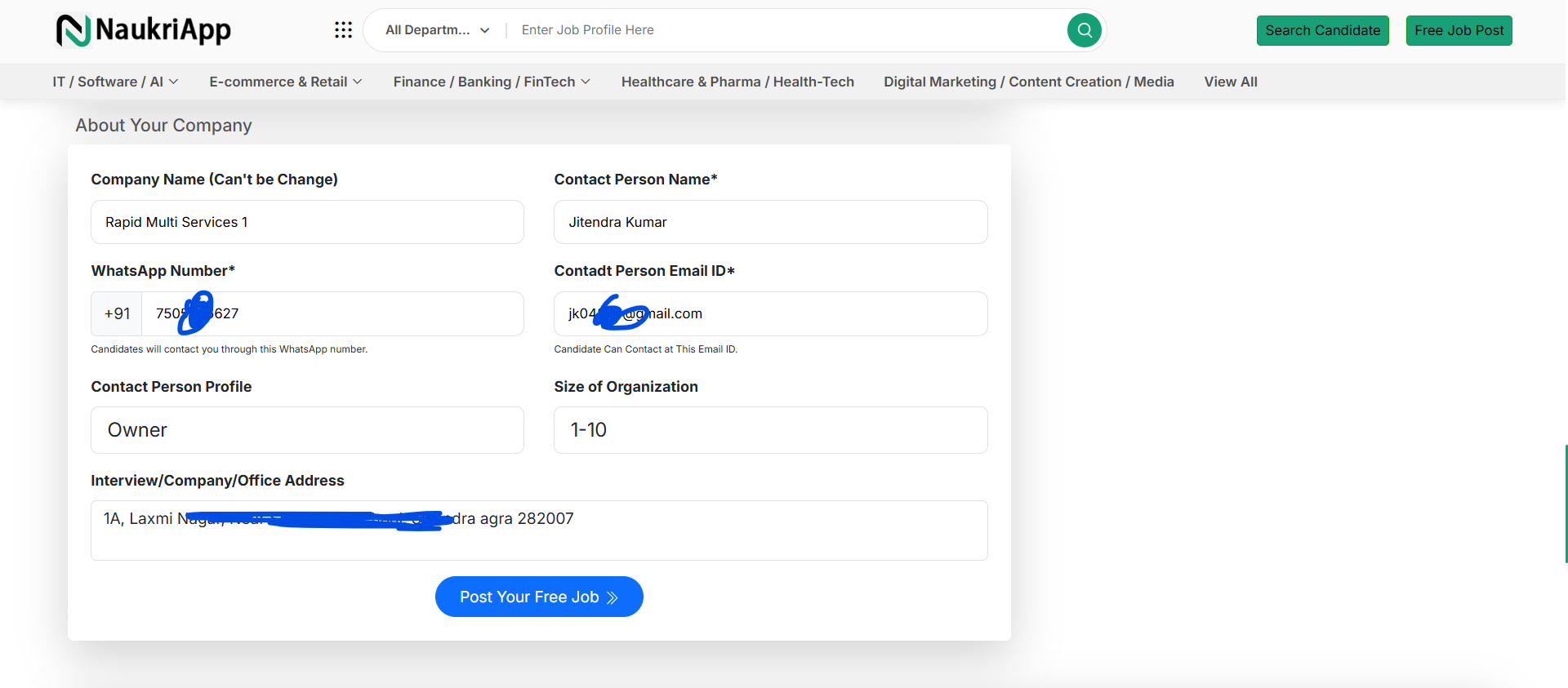
Task: Open Healthcare & Pharma / Health-Tech category
Action: [737, 82]
